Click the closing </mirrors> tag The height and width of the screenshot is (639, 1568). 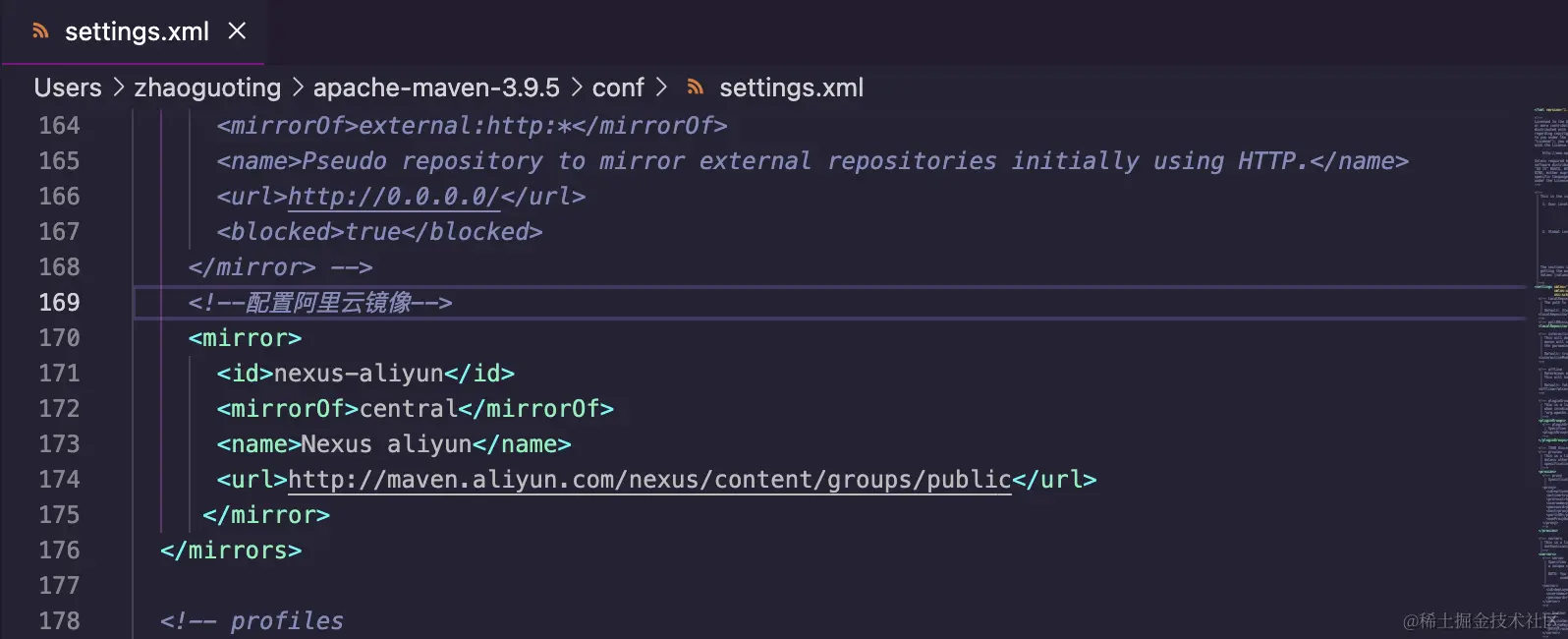[231, 551]
